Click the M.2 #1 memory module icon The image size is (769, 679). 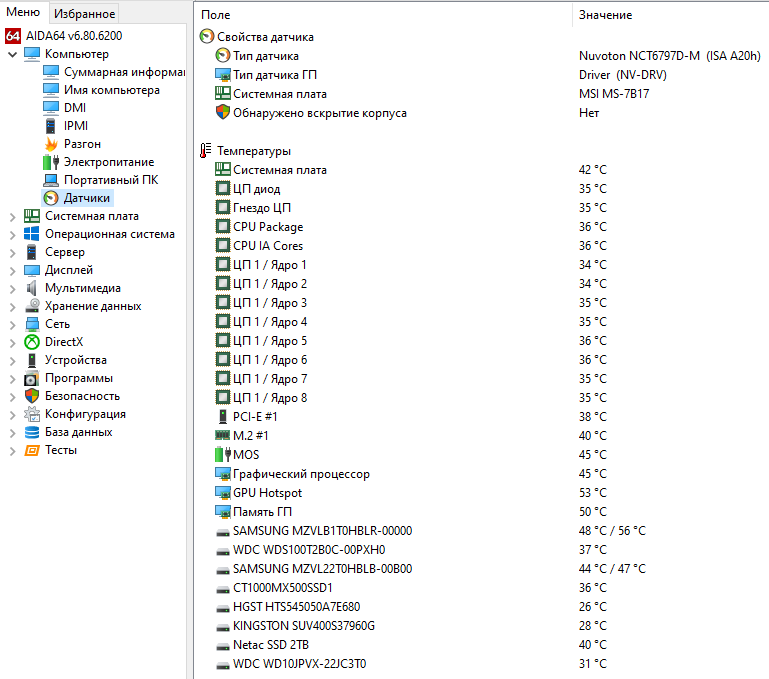click(223, 435)
